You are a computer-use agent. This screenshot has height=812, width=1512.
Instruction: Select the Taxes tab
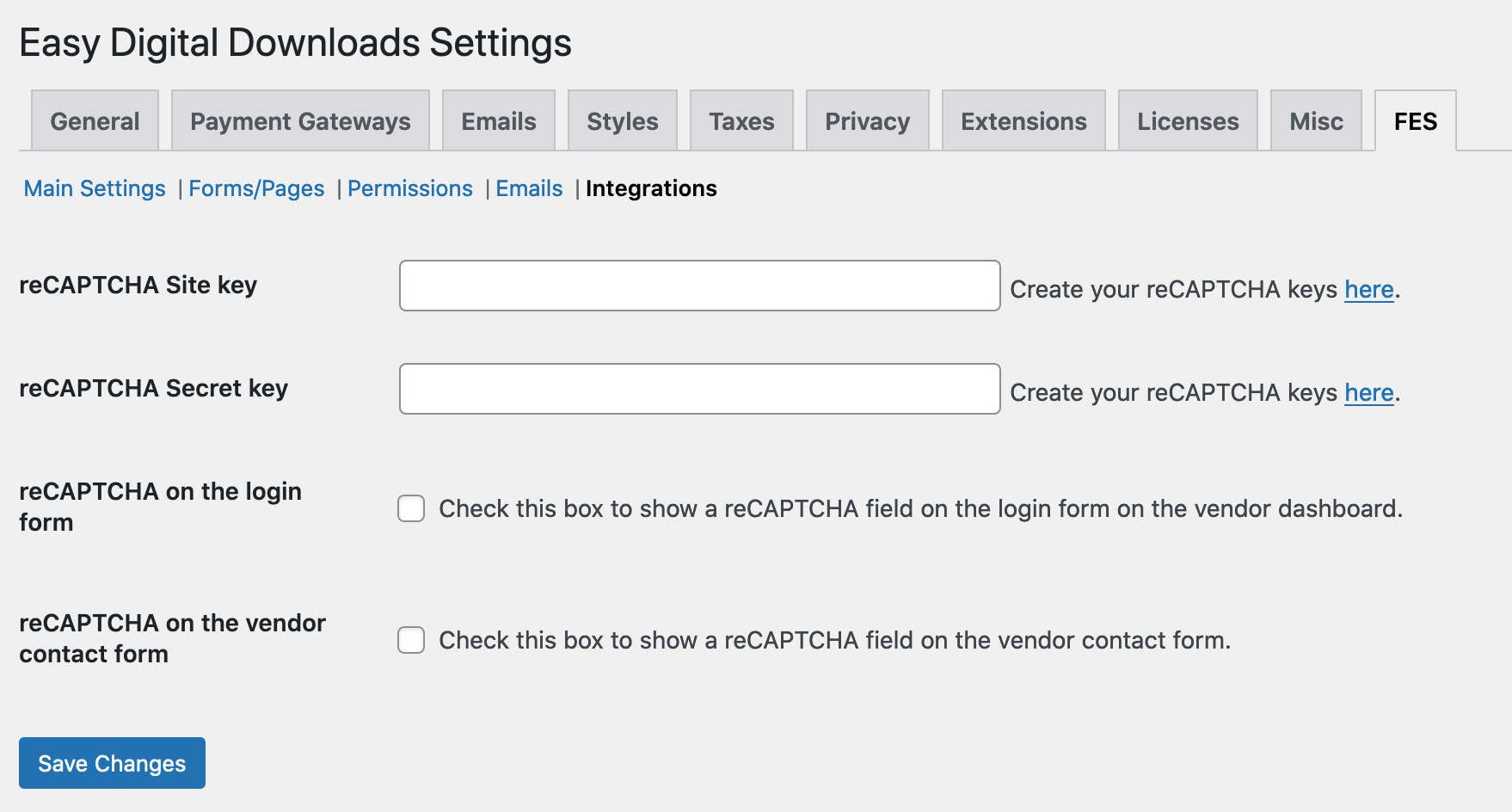coord(741,121)
